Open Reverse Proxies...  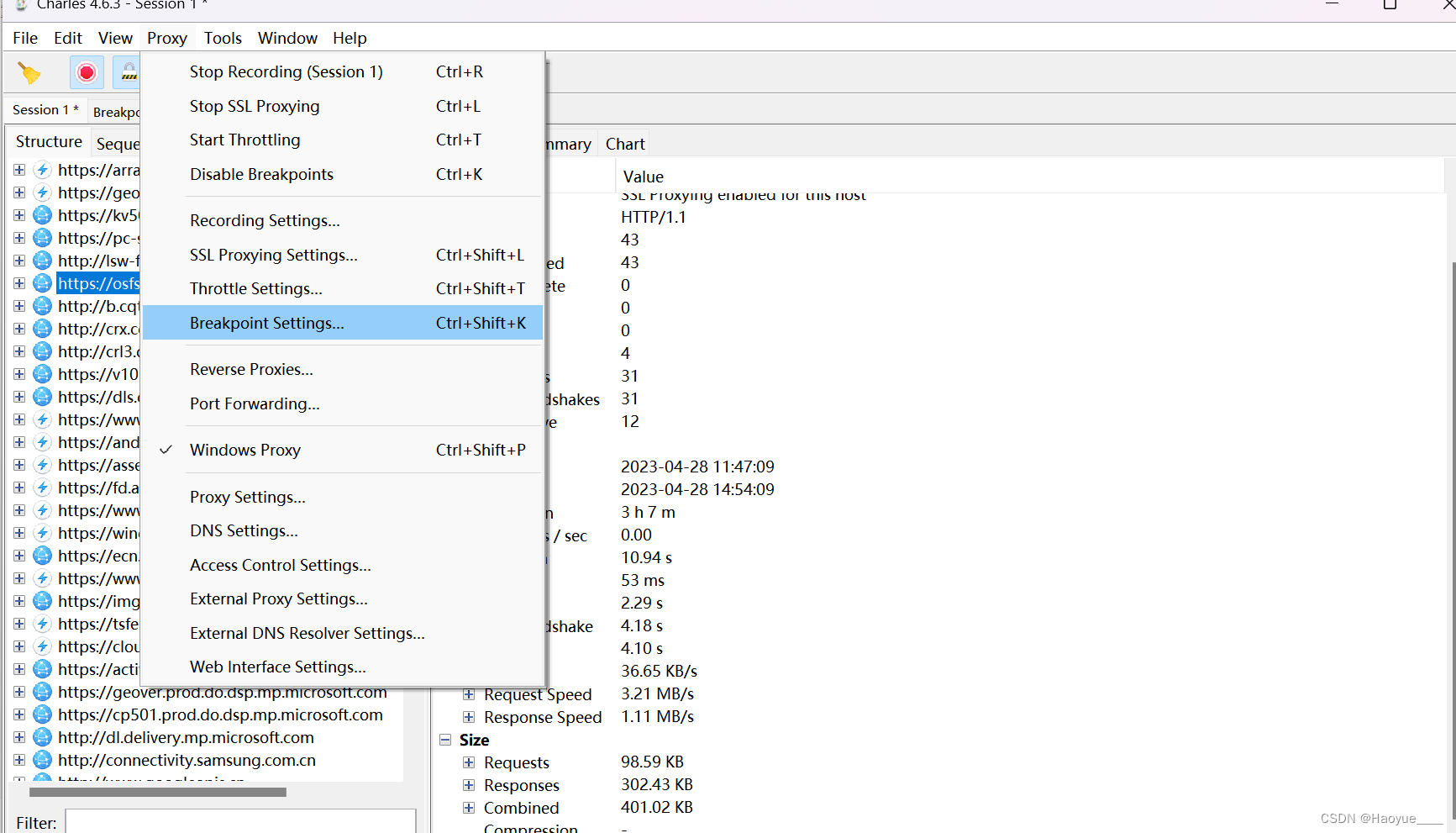coord(343,369)
